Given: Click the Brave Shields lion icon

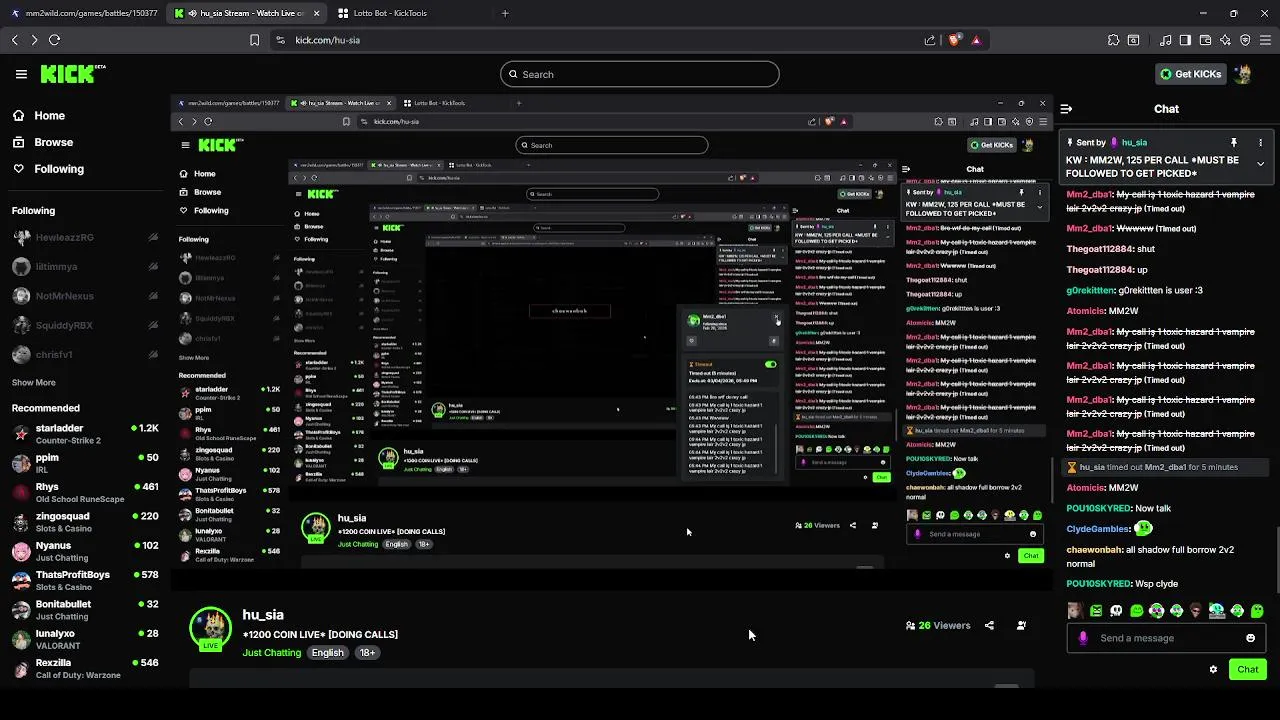Looking at the screenshot, I should [954, 40].
